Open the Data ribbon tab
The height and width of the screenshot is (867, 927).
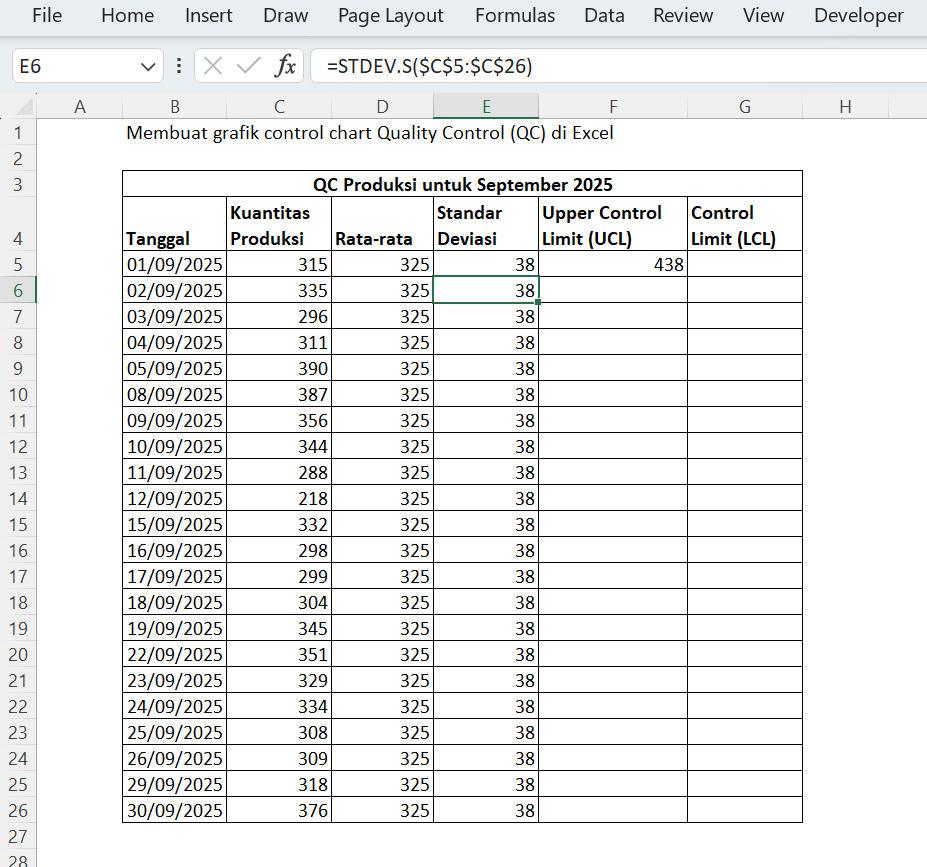coord(604,16)
